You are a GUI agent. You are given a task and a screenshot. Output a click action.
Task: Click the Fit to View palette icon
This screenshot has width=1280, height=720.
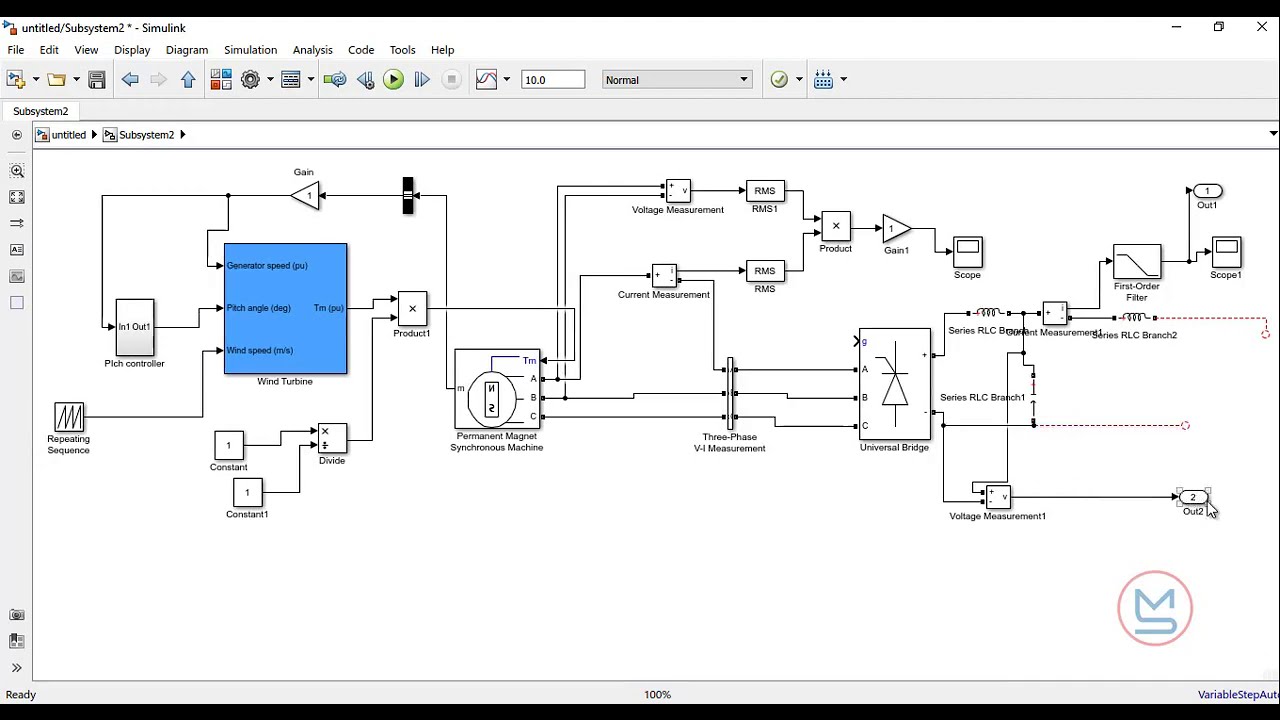tap(17, 197)
